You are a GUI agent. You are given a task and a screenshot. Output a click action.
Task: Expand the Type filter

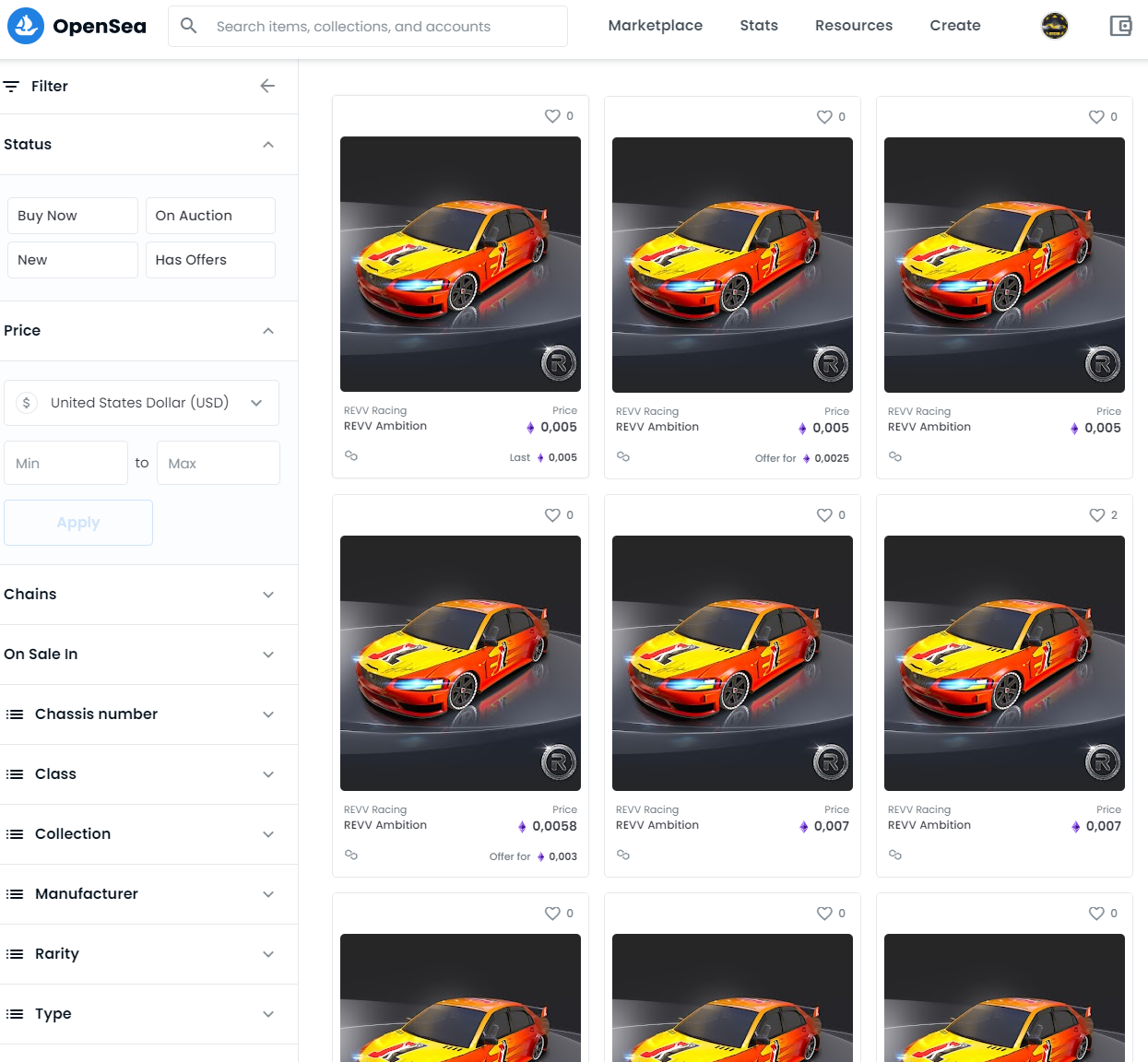click(148, 1014)
